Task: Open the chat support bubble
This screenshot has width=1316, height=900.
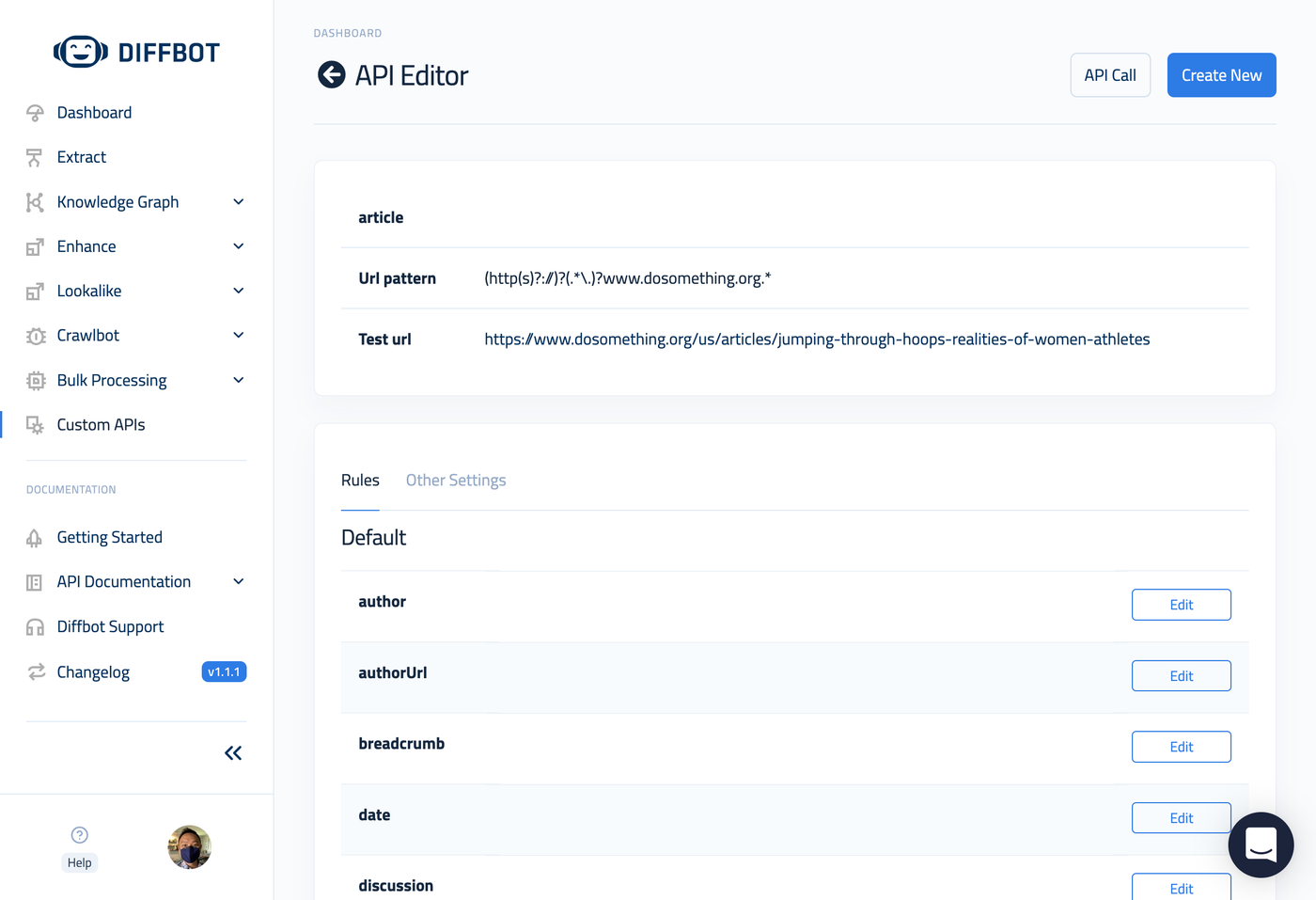Action: click(1261, 845)
